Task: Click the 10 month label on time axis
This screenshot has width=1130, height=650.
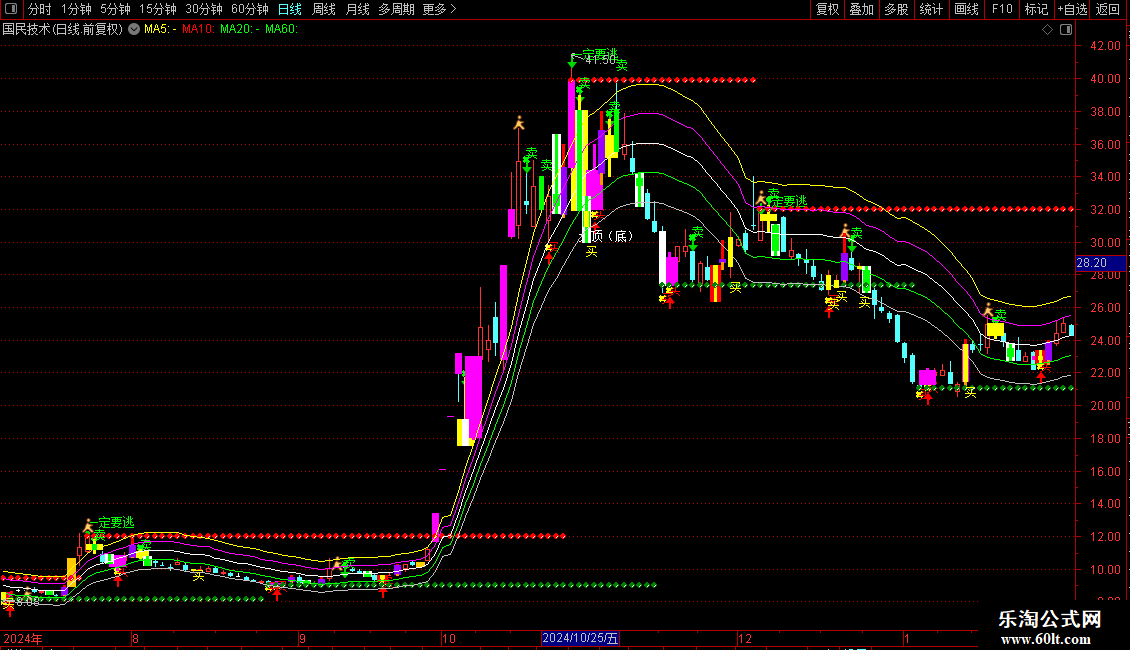Action: point(448,638)
